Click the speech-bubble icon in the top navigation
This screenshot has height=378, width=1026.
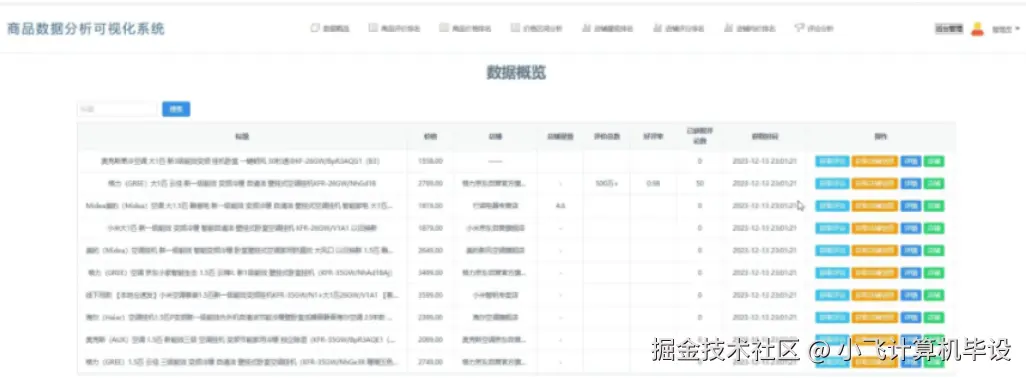point(799,28)
